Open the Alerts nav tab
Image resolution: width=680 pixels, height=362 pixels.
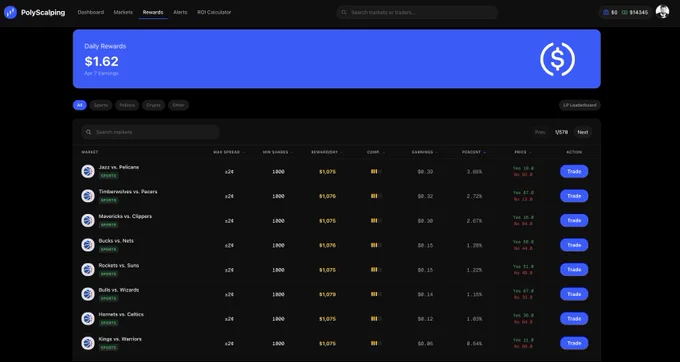(180, 13)
